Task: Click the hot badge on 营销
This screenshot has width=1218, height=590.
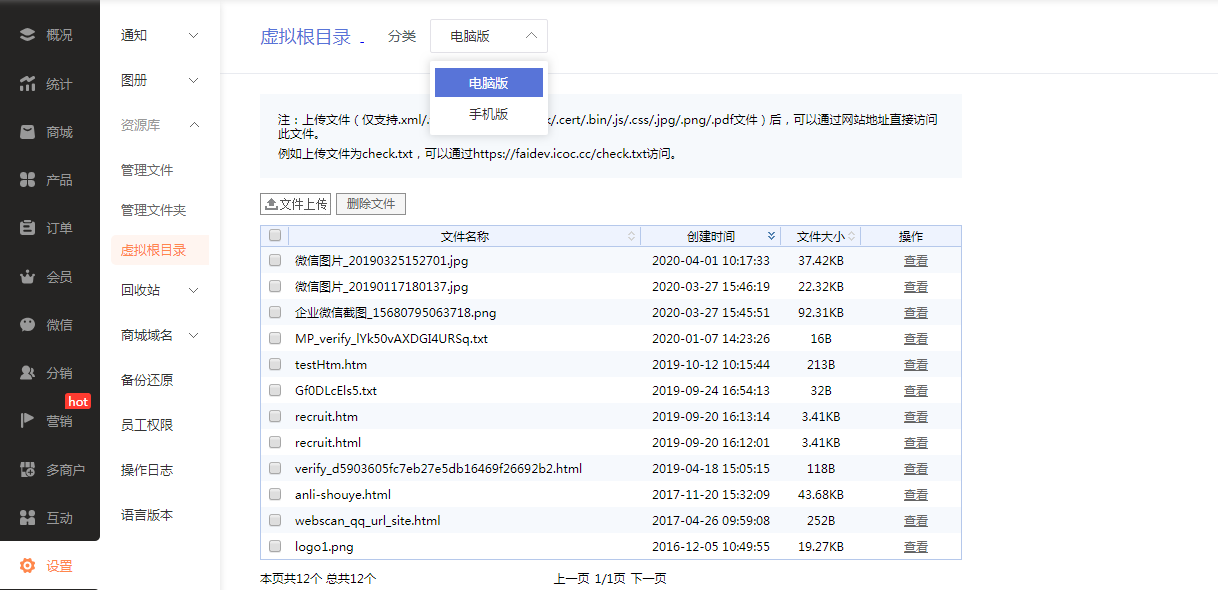Action: pyautogui.click(x=78, y=401)
